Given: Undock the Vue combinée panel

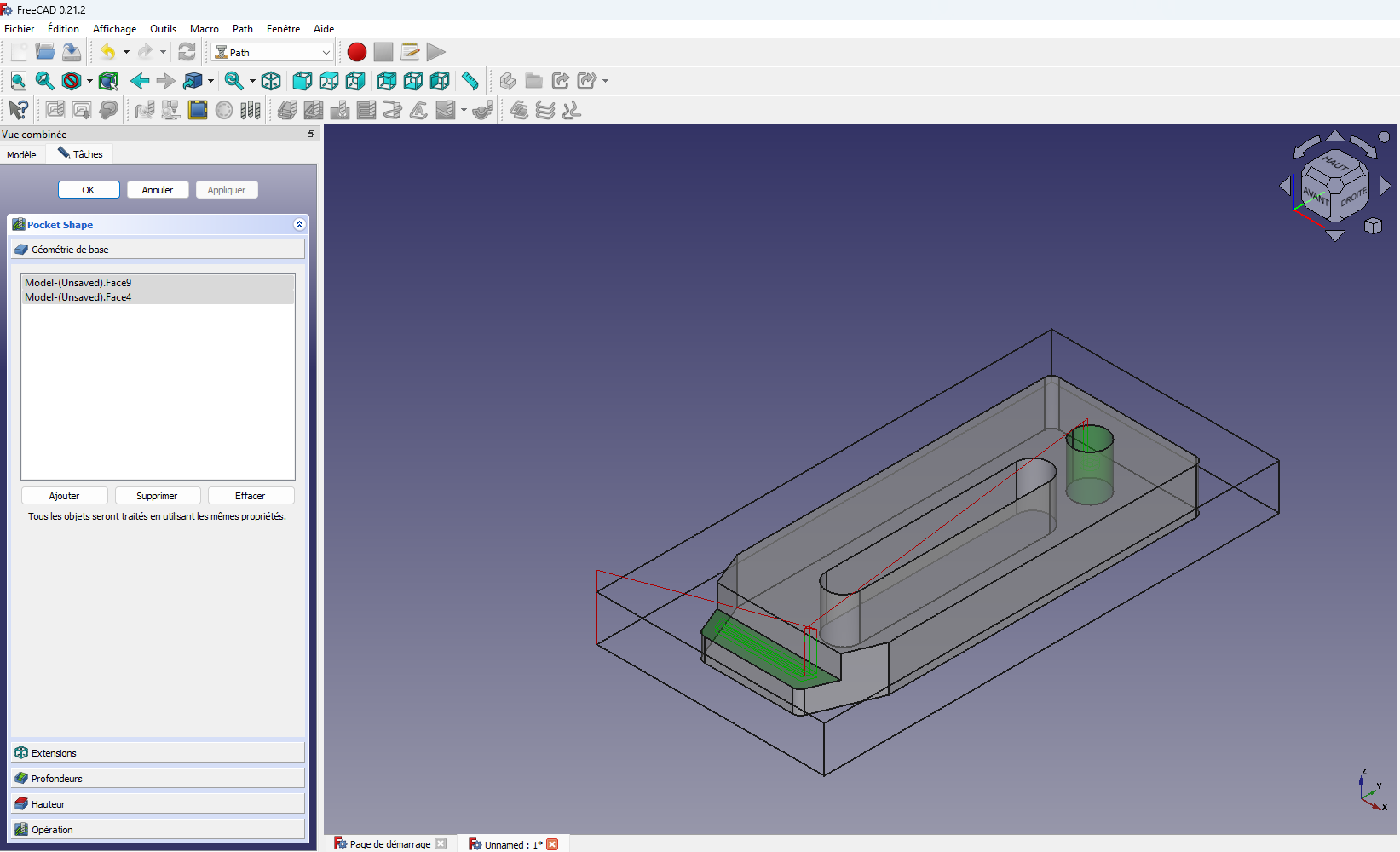Looking at the screenshot, I should pos(311,134).
